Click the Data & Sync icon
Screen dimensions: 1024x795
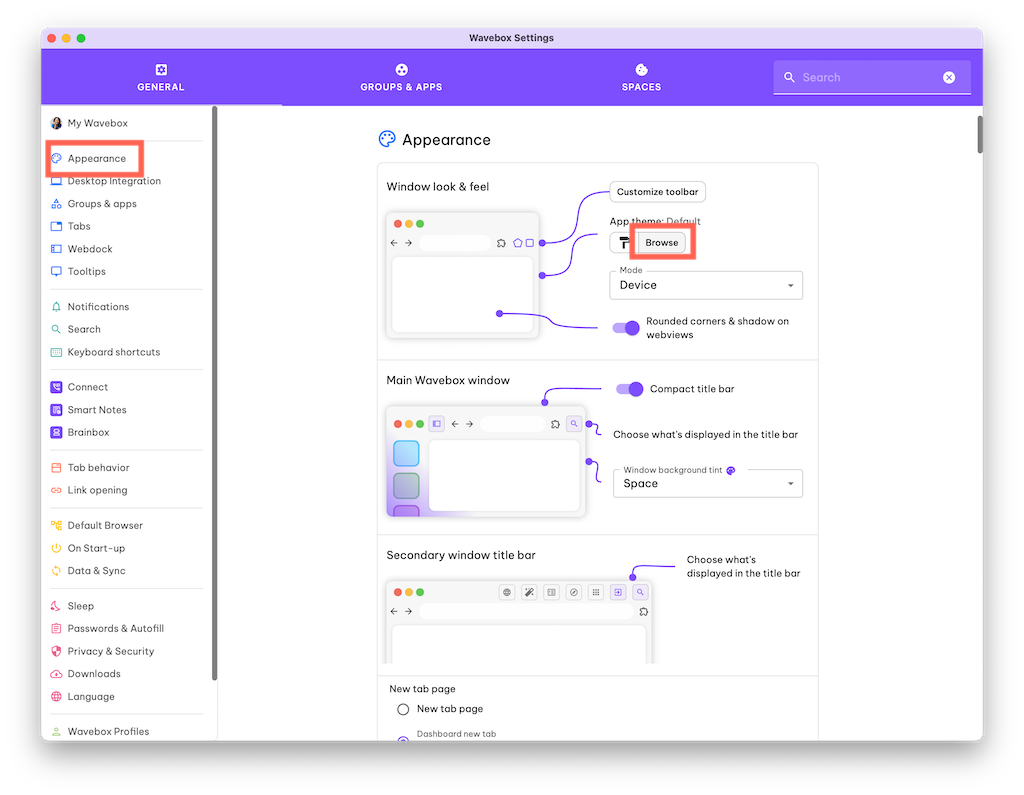[x=56, y=570]
